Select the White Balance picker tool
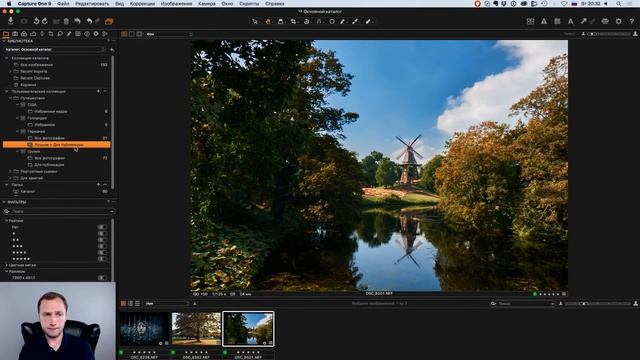 pos(342,21)
